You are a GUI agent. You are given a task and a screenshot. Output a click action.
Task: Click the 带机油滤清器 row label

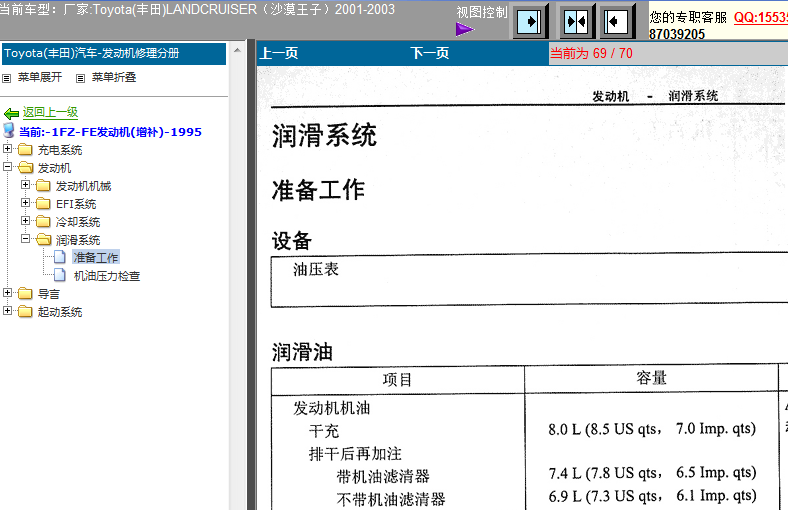point(383,476)
